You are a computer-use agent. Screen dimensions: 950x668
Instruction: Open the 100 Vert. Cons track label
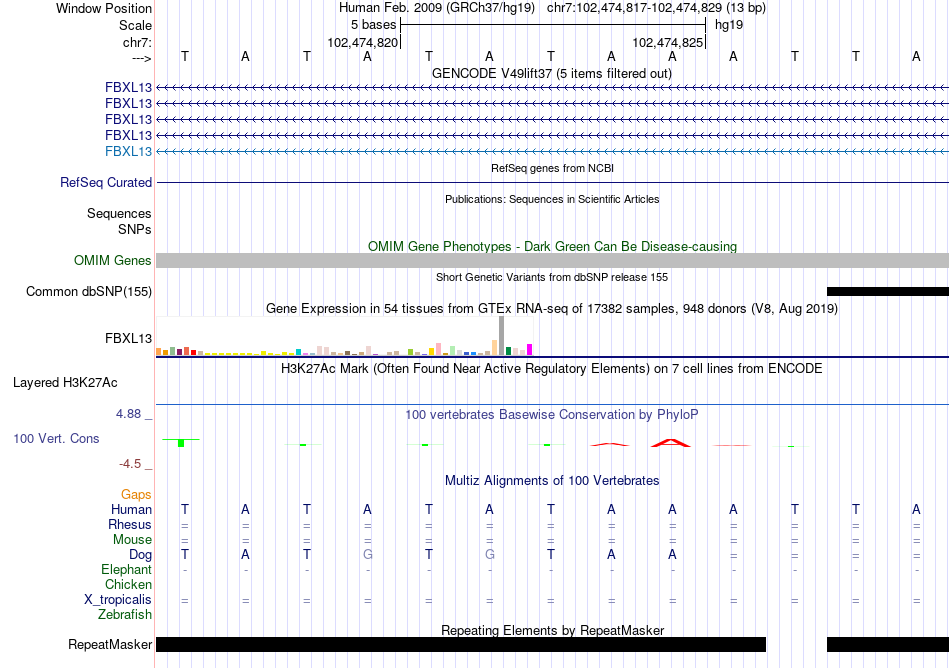click(56, 438)
